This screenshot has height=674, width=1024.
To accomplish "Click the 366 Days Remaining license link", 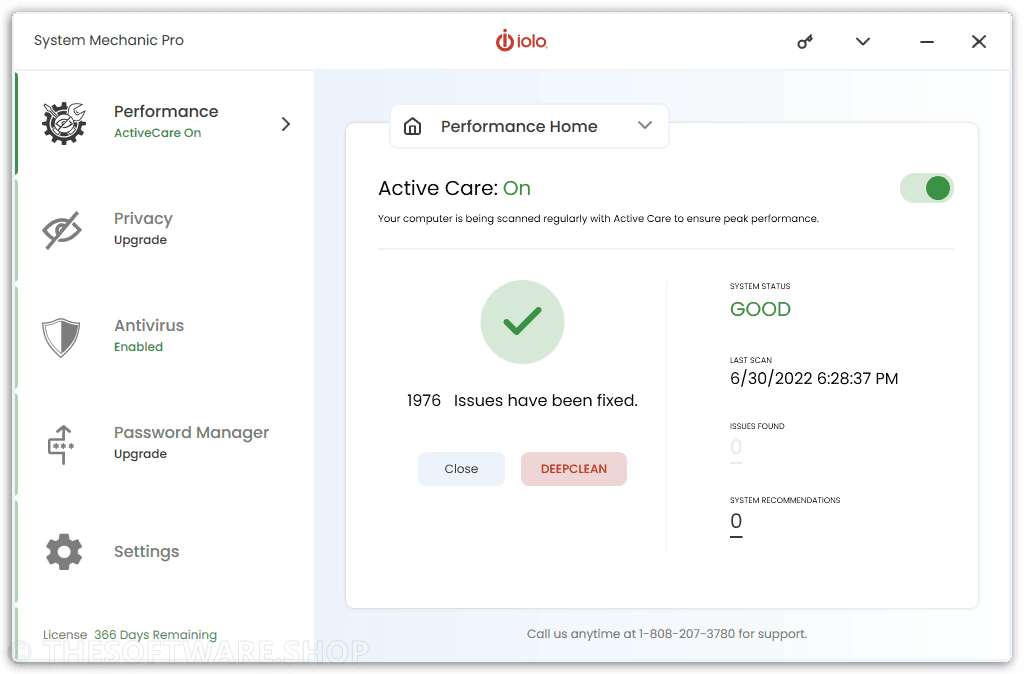I will coord(155,635).
